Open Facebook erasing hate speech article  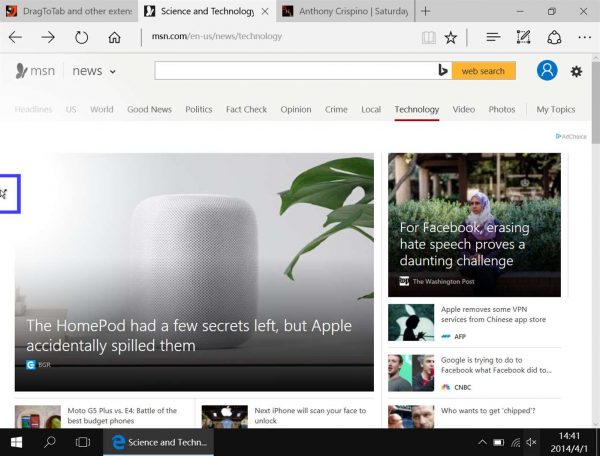[464, 244]
